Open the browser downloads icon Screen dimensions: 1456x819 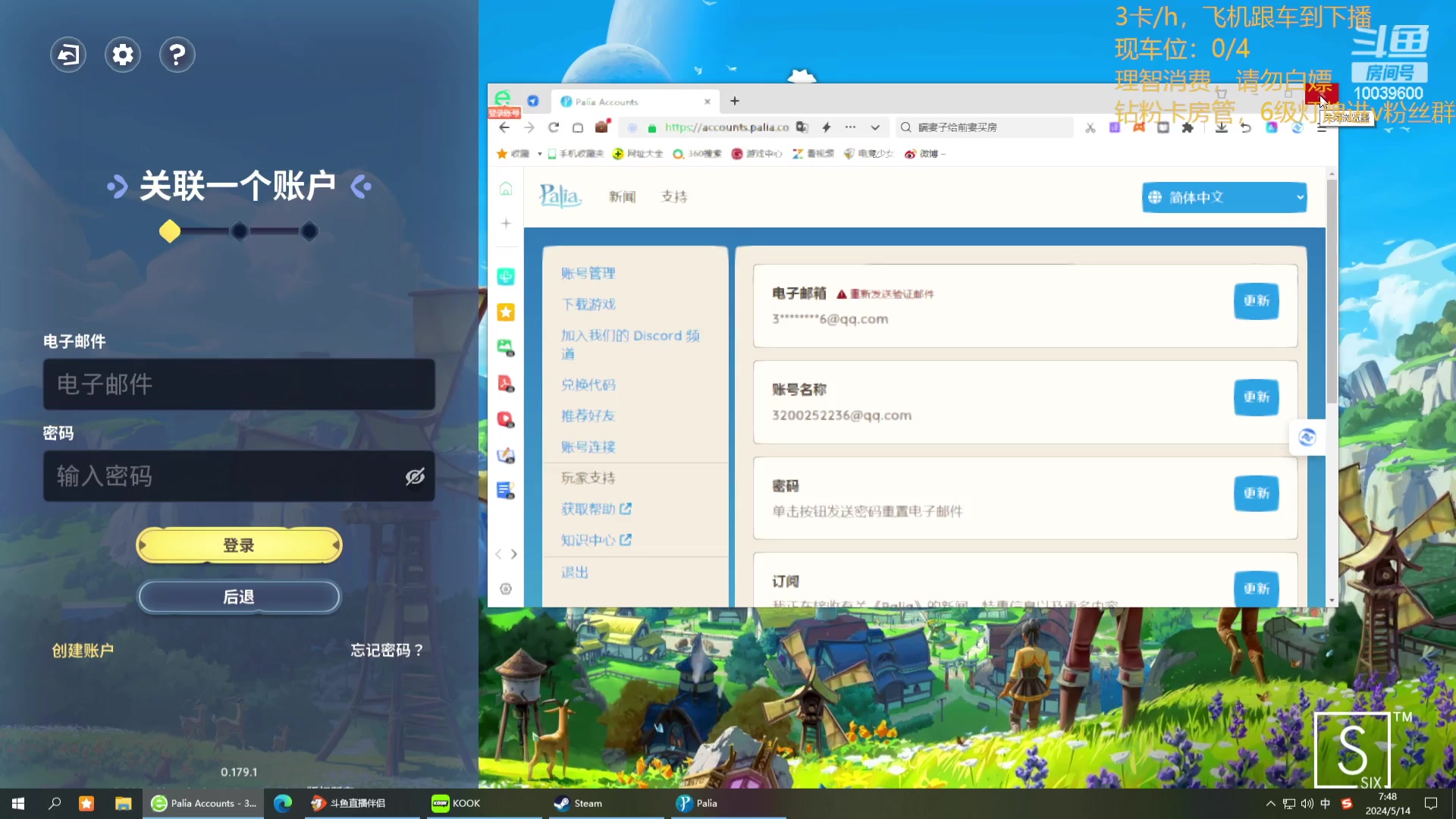[x=1221, y=127]
